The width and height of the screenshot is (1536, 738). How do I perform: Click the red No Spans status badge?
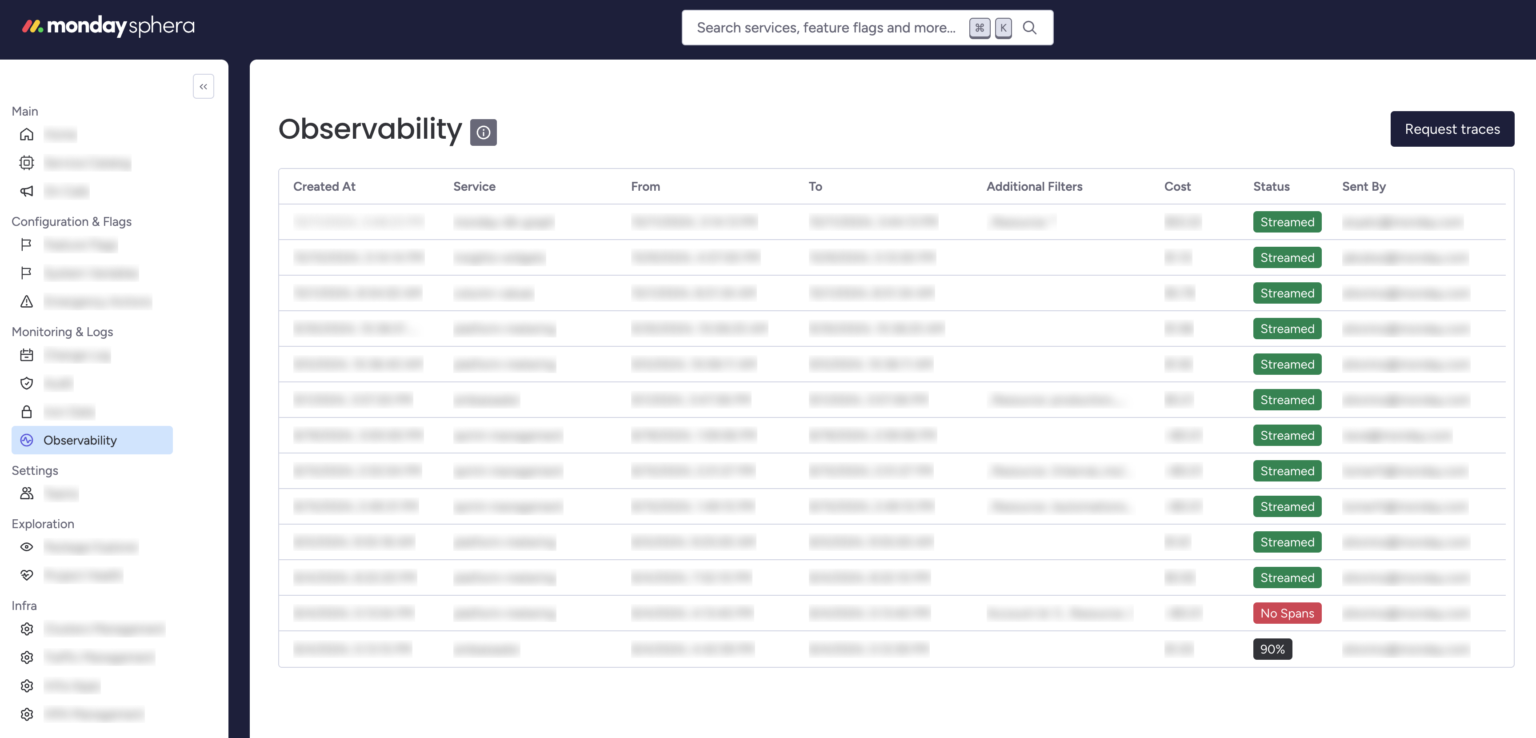point(1287,612)
